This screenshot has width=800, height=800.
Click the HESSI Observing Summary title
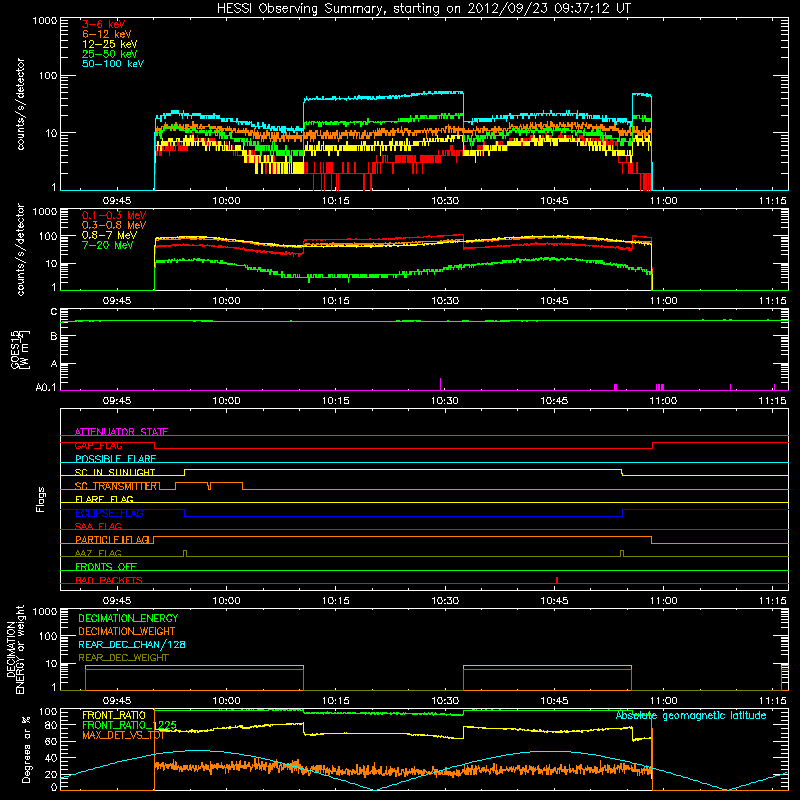[424, 8]
